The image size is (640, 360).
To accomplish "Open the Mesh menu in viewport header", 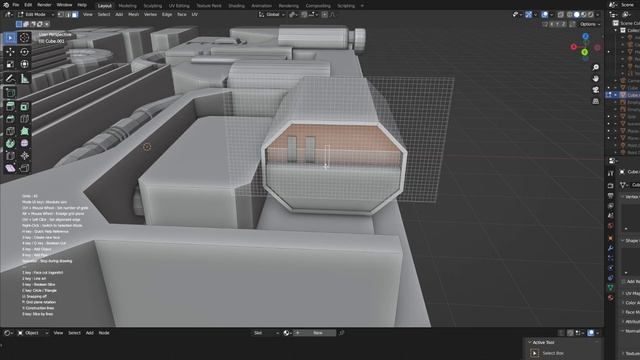I will point(133,14).
